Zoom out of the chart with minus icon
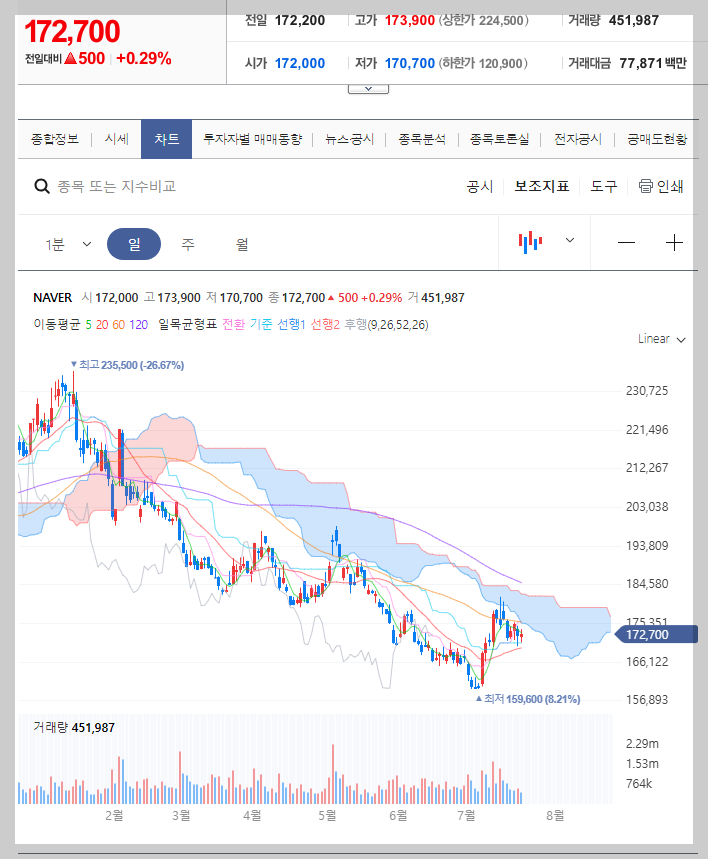Viewport: 708px width, 859px height. pyautogui.click(x=627, y=242)
